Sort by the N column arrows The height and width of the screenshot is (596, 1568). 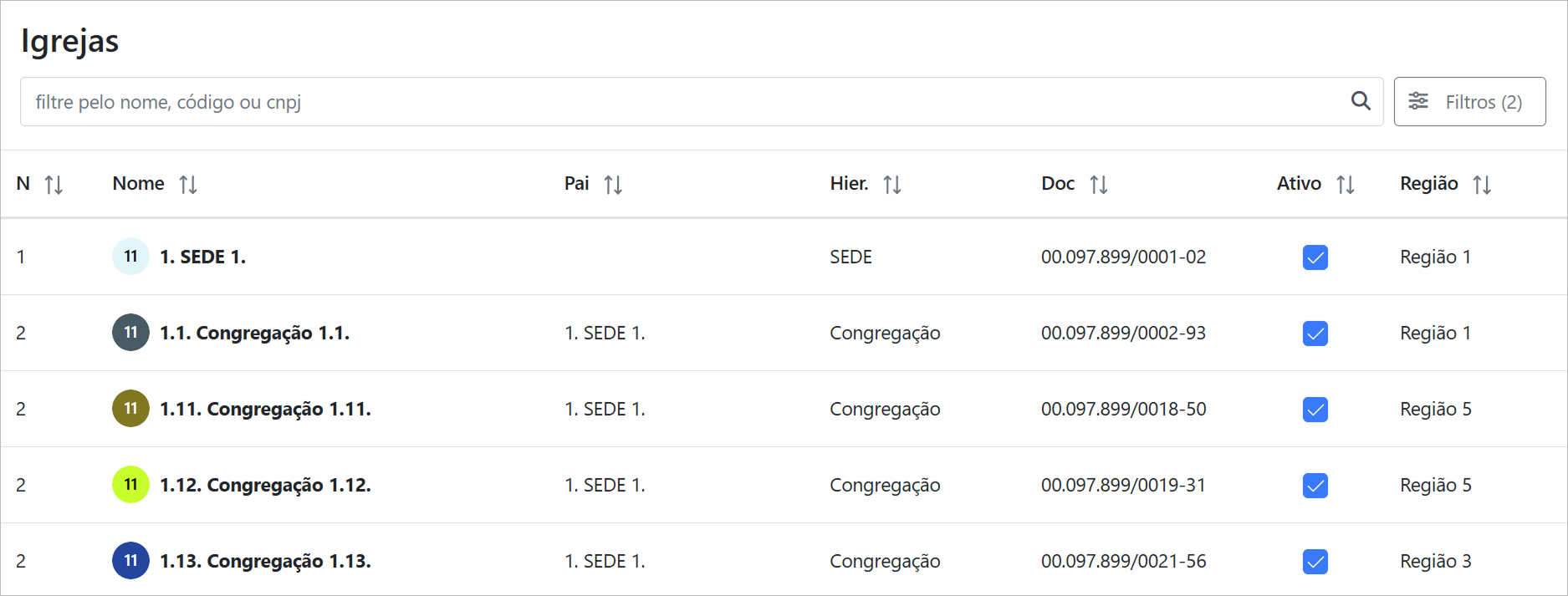(x=54, y=185)
